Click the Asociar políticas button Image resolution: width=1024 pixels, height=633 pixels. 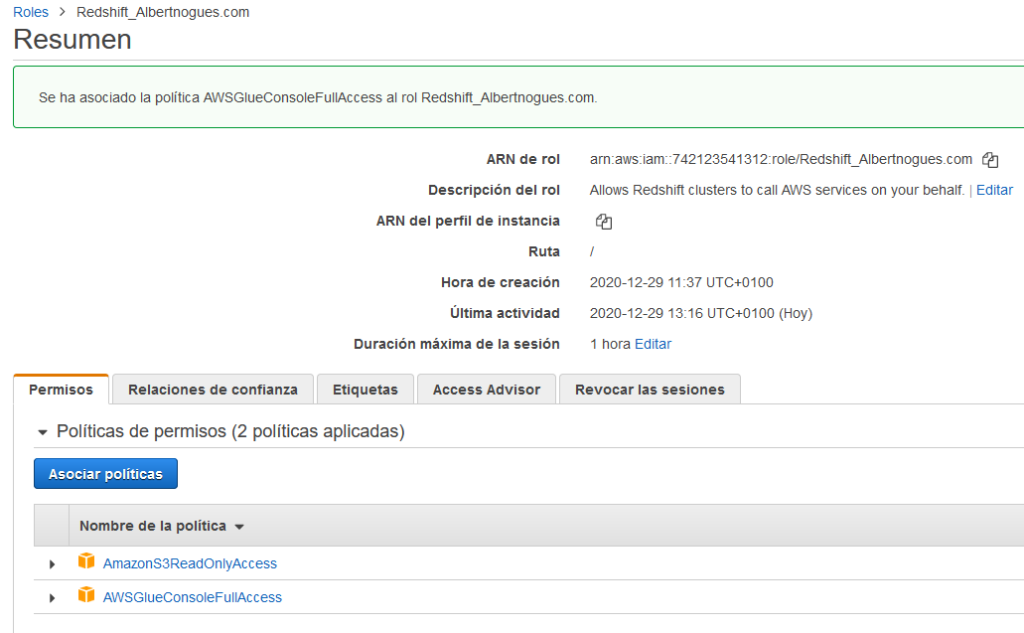tap(106, 474)
